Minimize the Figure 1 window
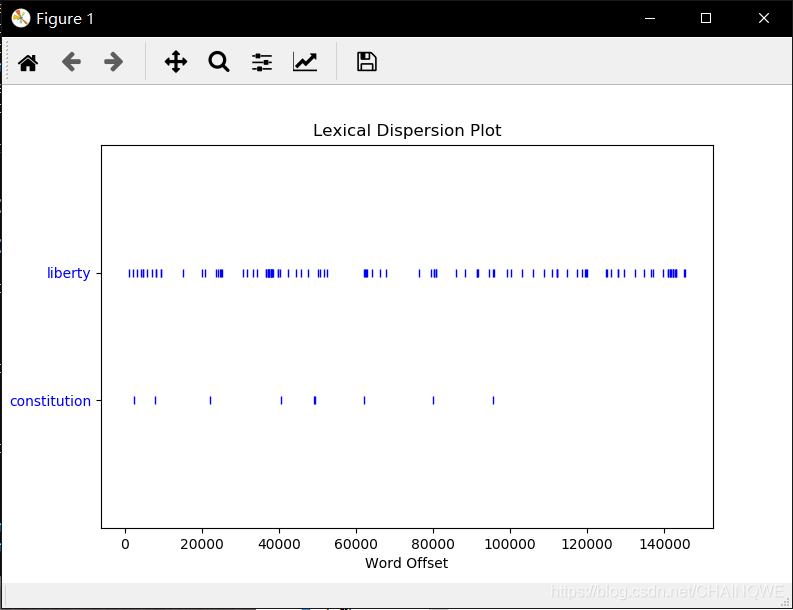Image resolution: width=793 pixels, height=610 pixels. click(650, 18)
